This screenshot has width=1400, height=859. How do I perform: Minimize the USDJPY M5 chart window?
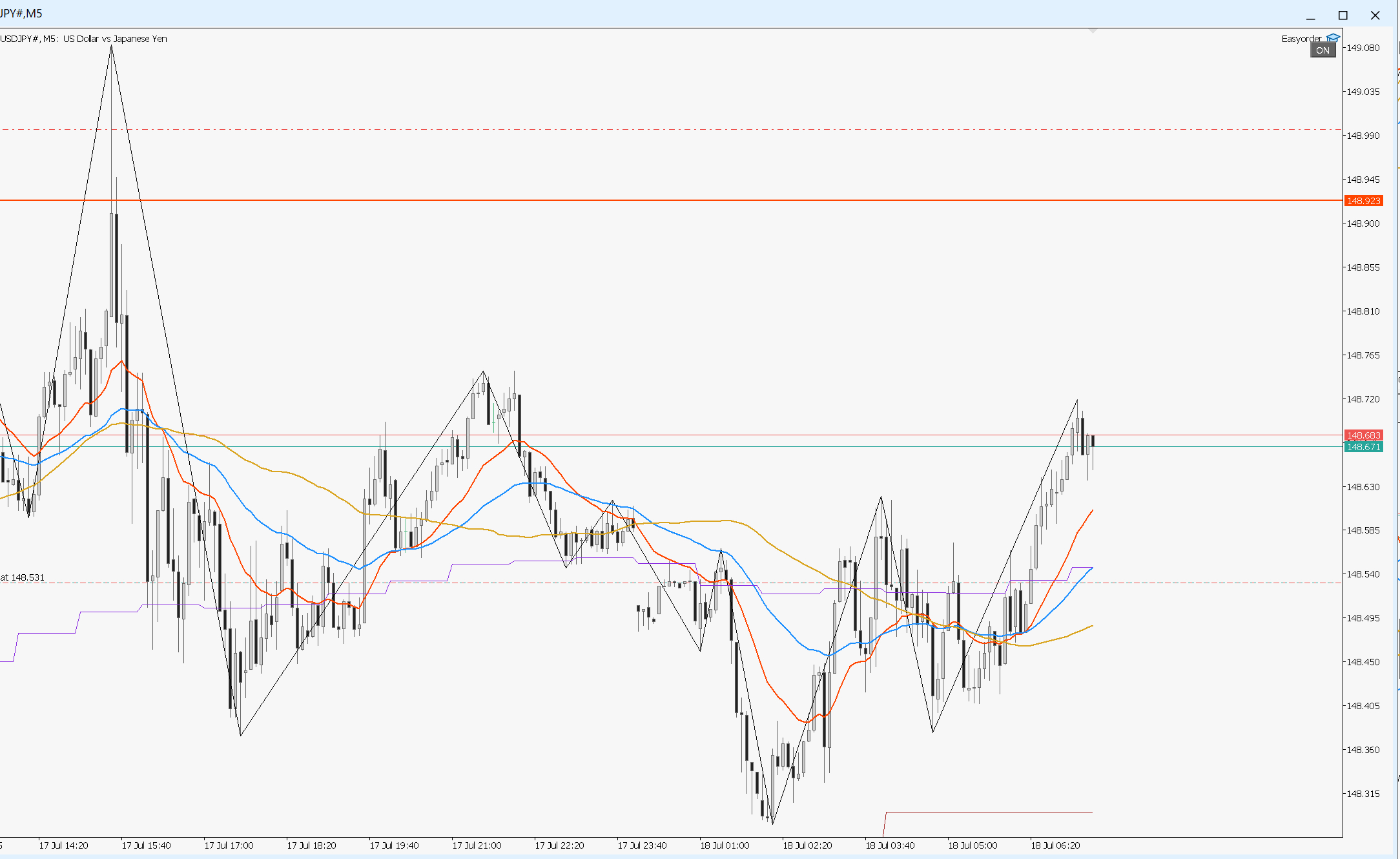[x=1311, y=16]
